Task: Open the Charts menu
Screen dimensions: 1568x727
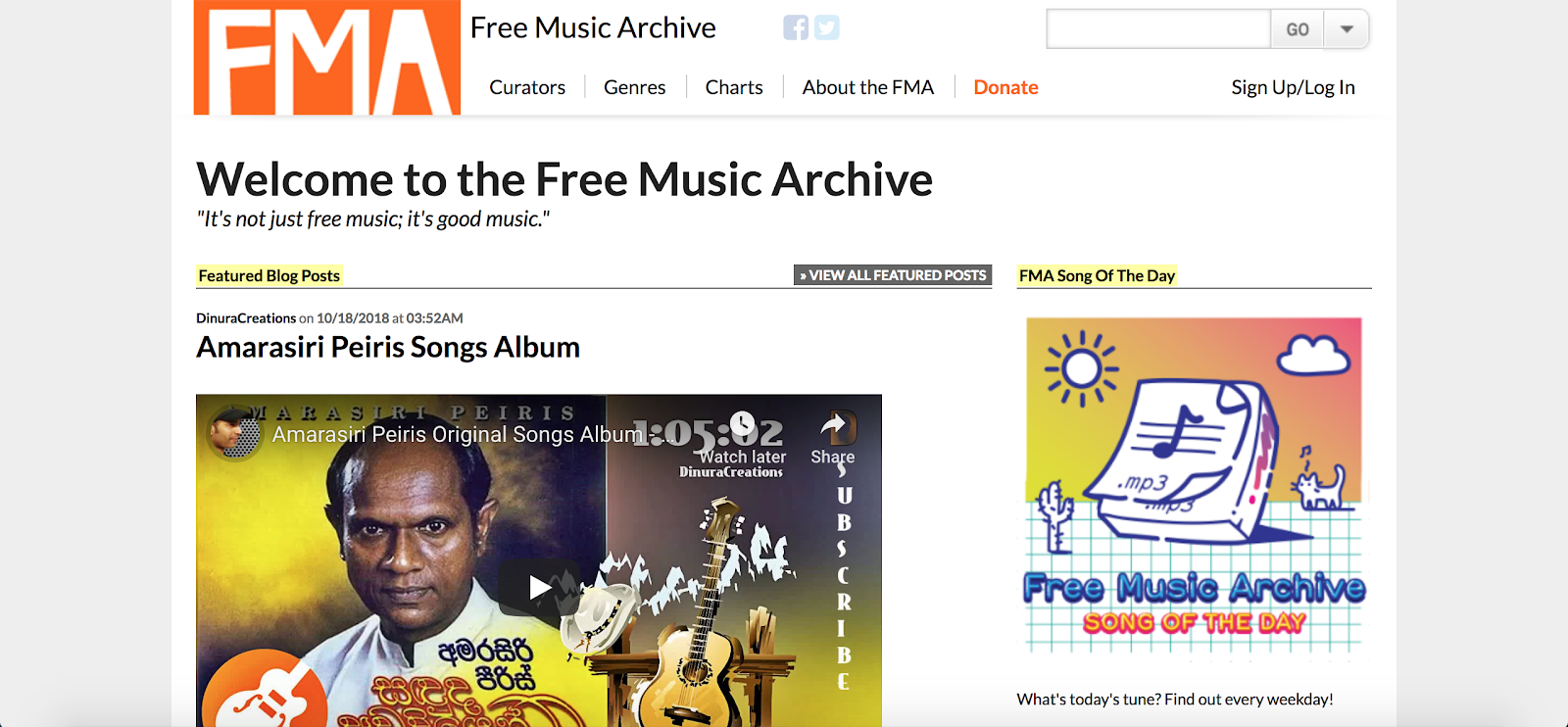Action: coord(734,87)
